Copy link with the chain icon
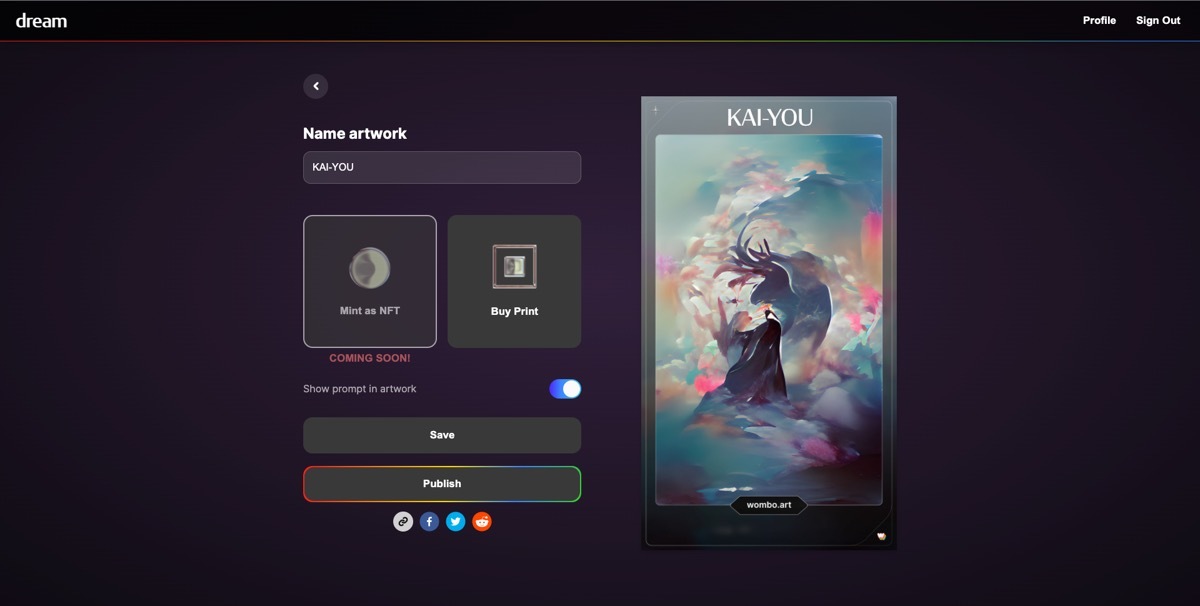The image size is (1200, 606). tap(403, 521)
